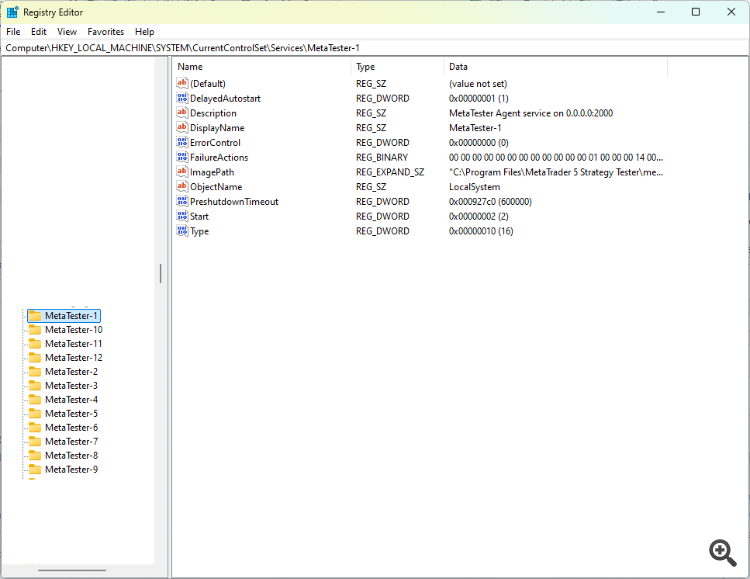Select the MetaTester-5 key label
The height and width of the screenshot is (579, 750).
coord(71,413)
